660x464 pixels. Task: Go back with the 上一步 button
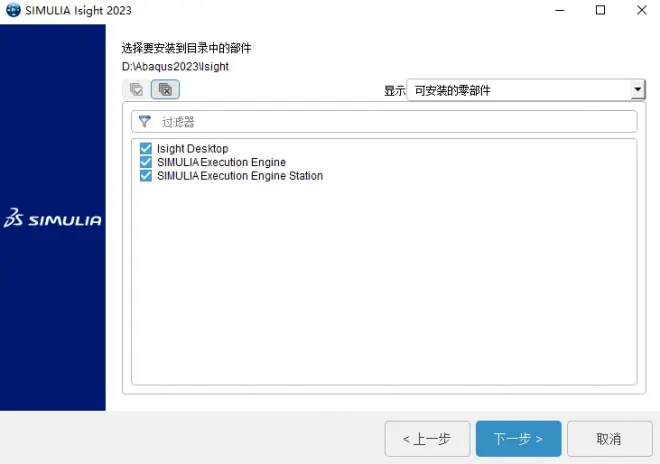click(x=427, y=439)
